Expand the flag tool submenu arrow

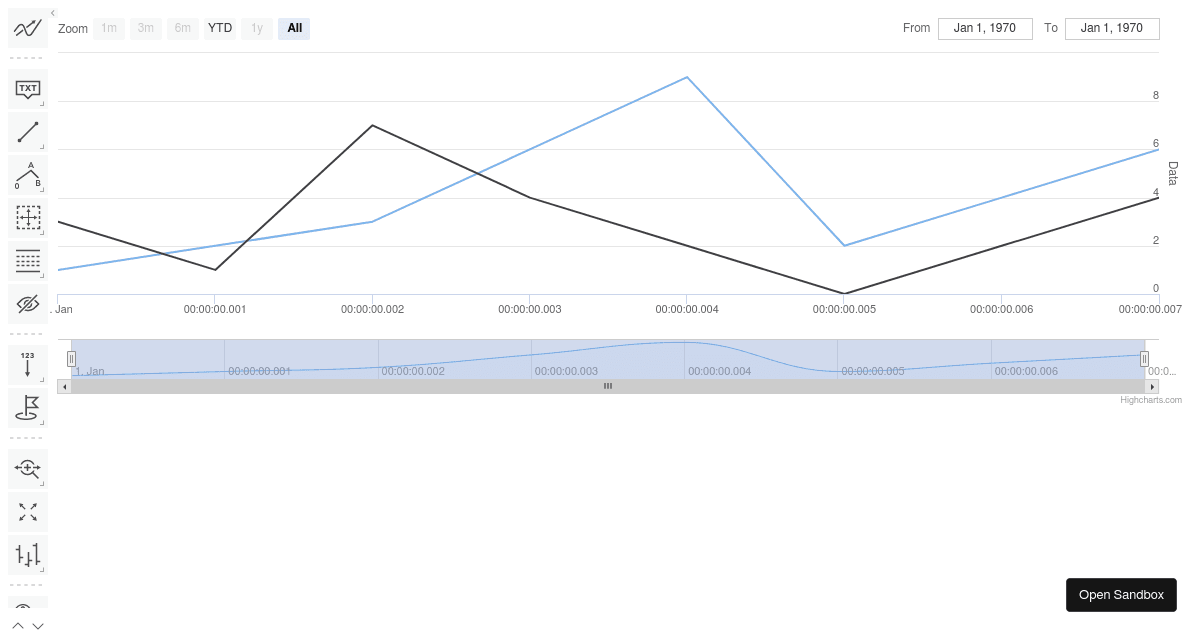tap(42, 422)
